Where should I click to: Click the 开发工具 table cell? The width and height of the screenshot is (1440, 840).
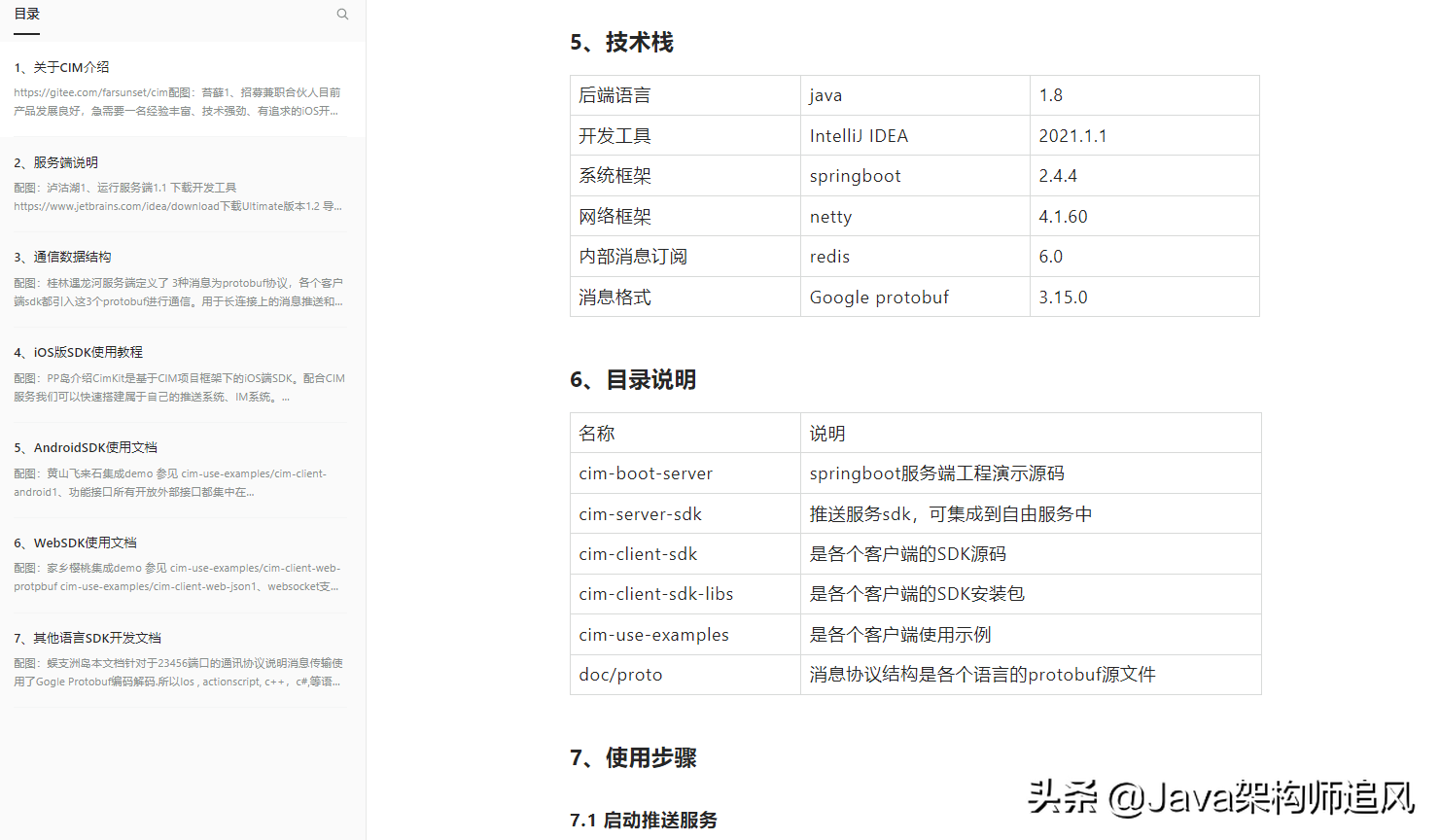(x=685, y=136)
